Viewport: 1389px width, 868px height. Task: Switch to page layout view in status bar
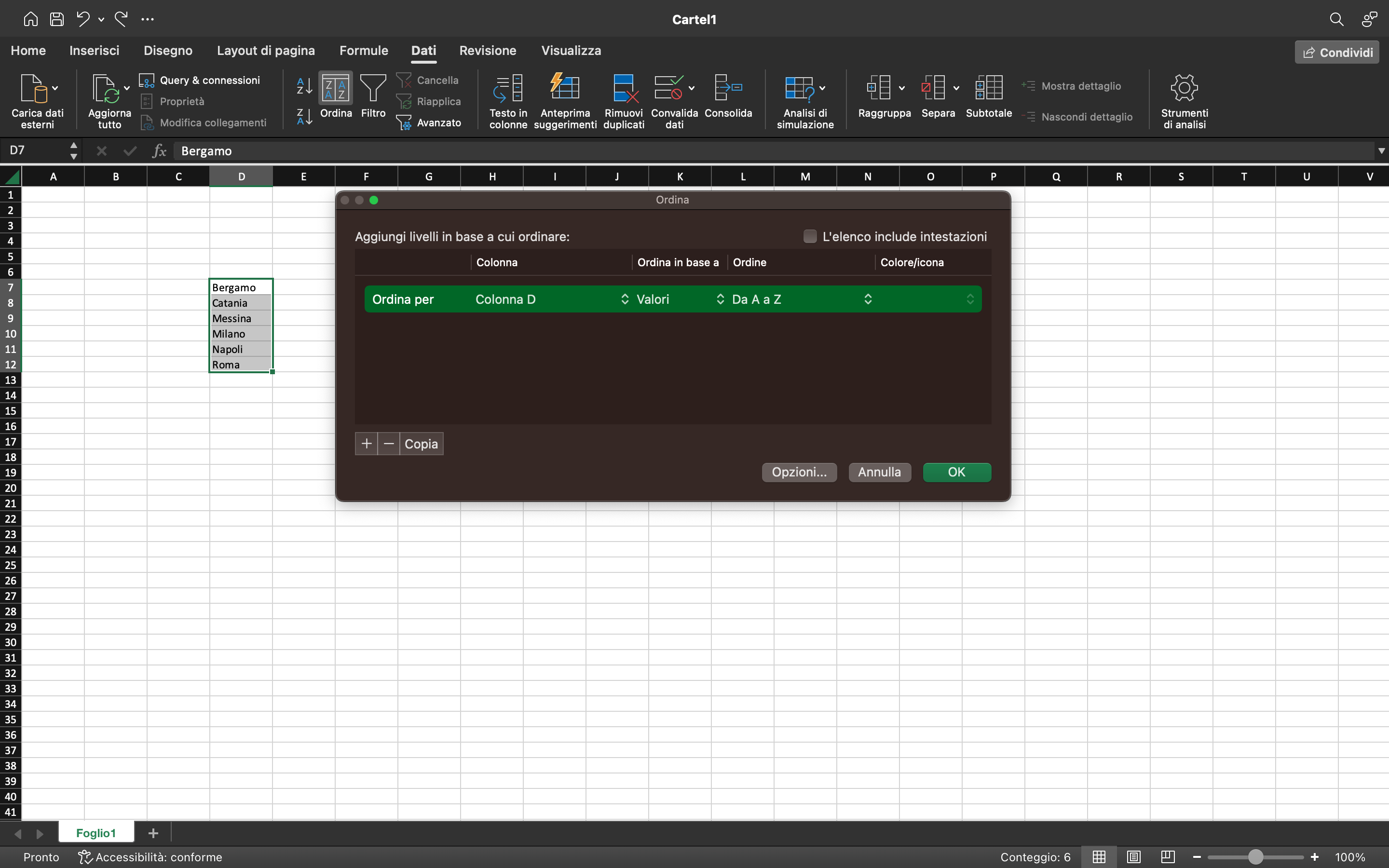coord(1133,857)
